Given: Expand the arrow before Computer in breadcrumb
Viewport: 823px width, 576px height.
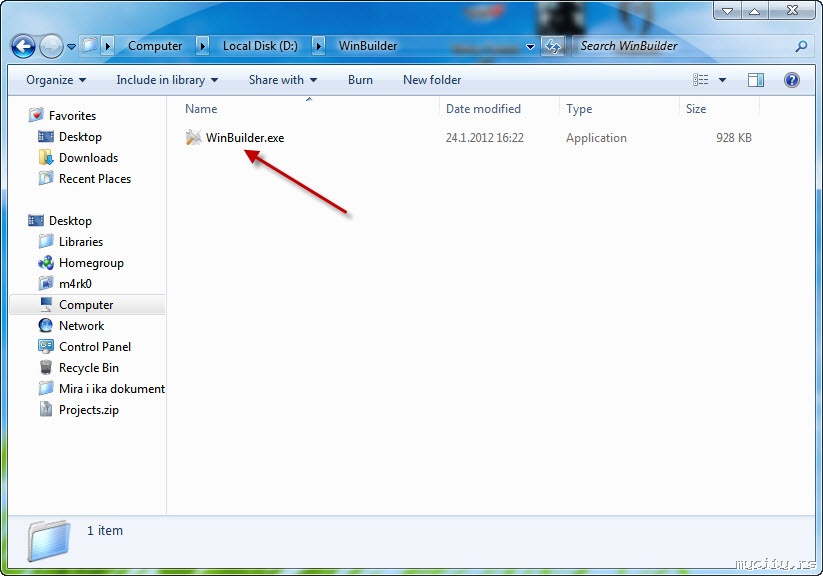Looking at the screenshot, I should [108, 46].
